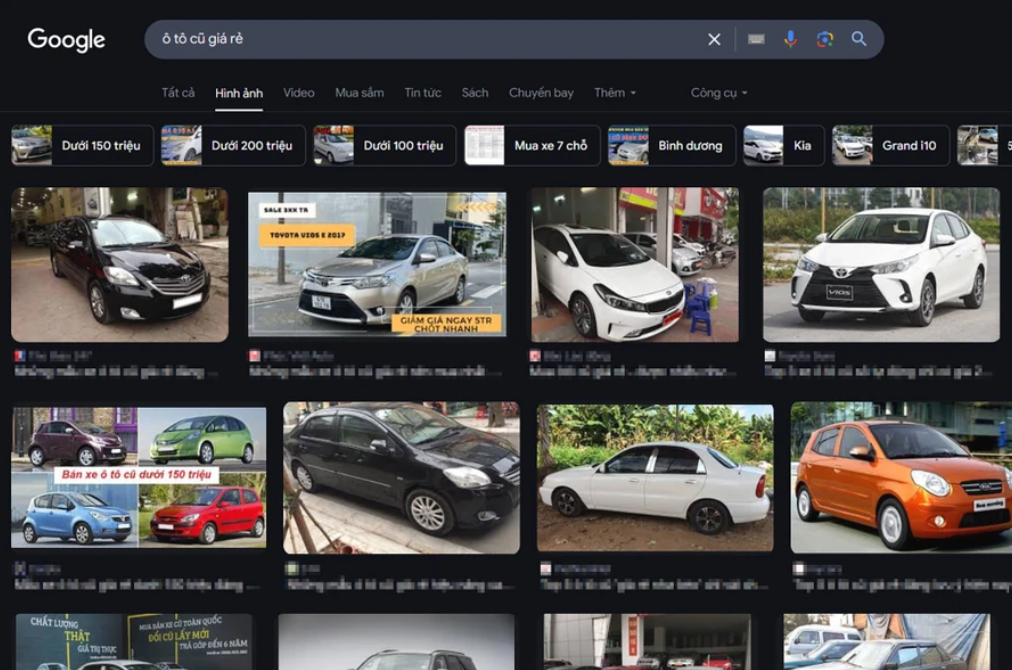Go to the "Mua sắm" tab
Viewport: 1012px width, 670px height.
click(359, 92)
